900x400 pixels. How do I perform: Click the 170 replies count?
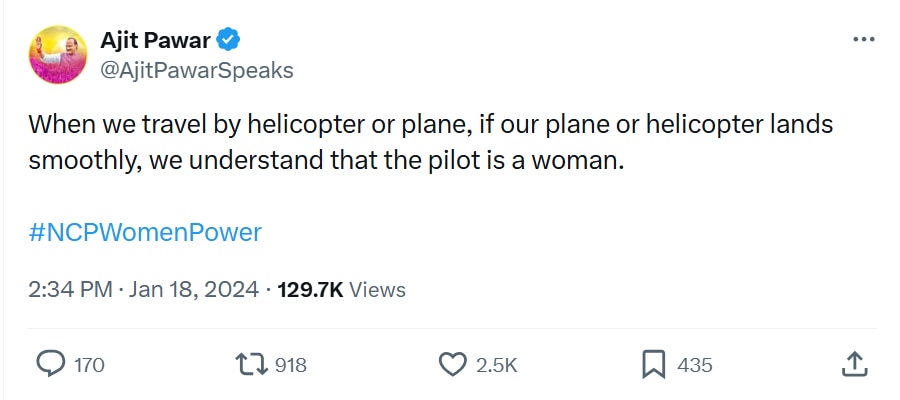click(x=89, y=366)
